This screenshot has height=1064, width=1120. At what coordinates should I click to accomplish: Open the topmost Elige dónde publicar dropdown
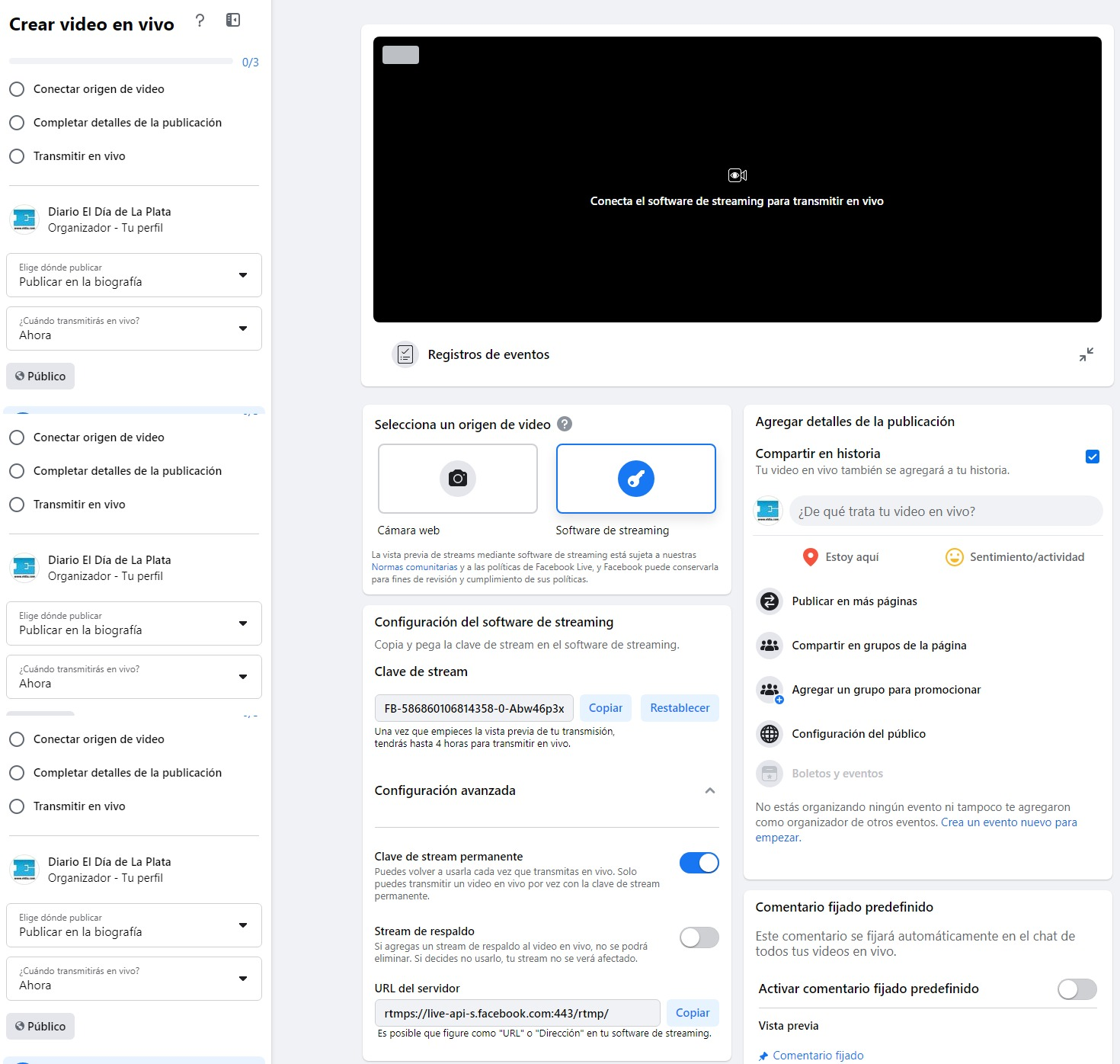(134, 275)
